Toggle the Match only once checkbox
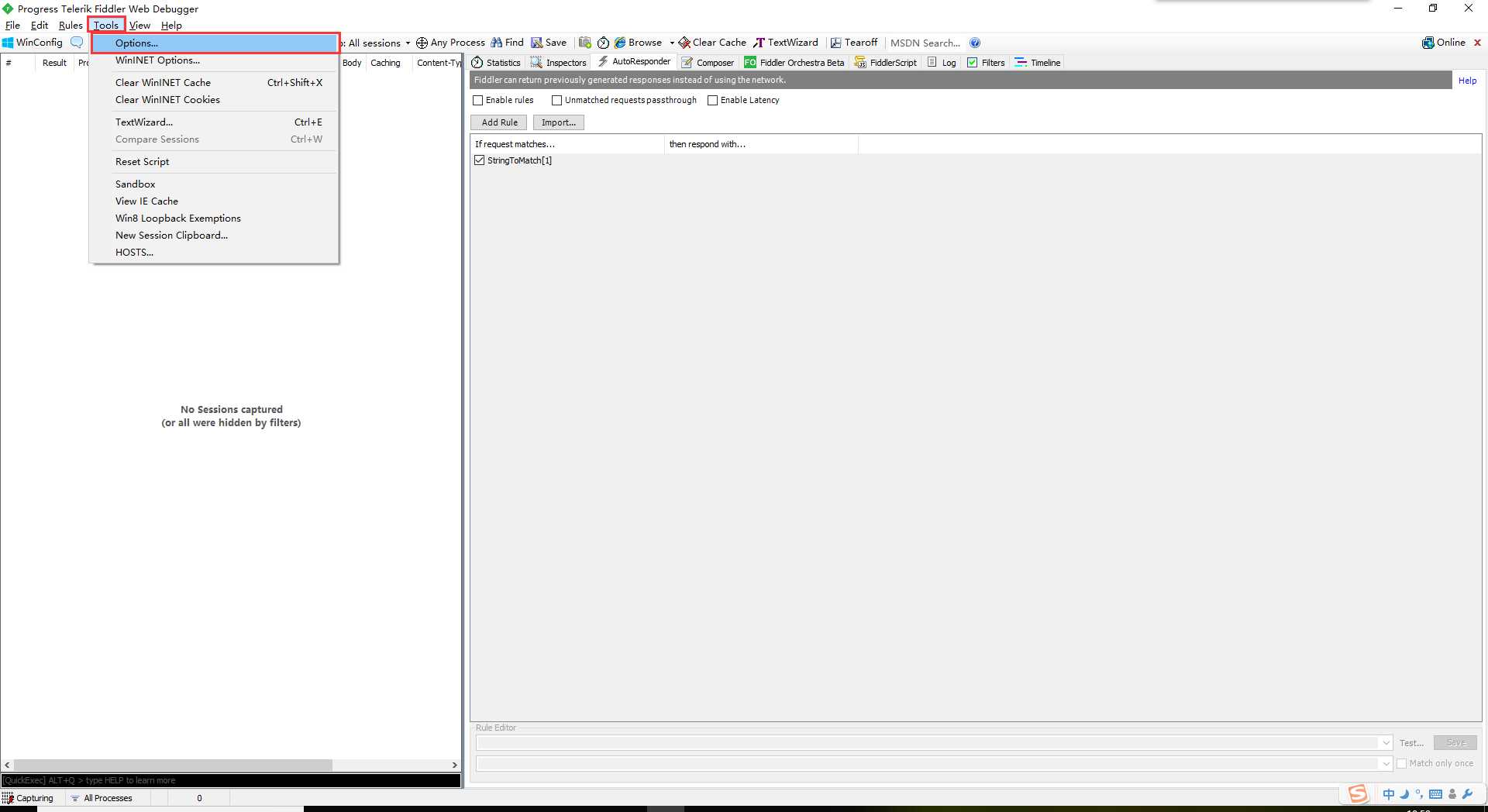Viewport: 1488px width, 812px height. point(1401,763)
